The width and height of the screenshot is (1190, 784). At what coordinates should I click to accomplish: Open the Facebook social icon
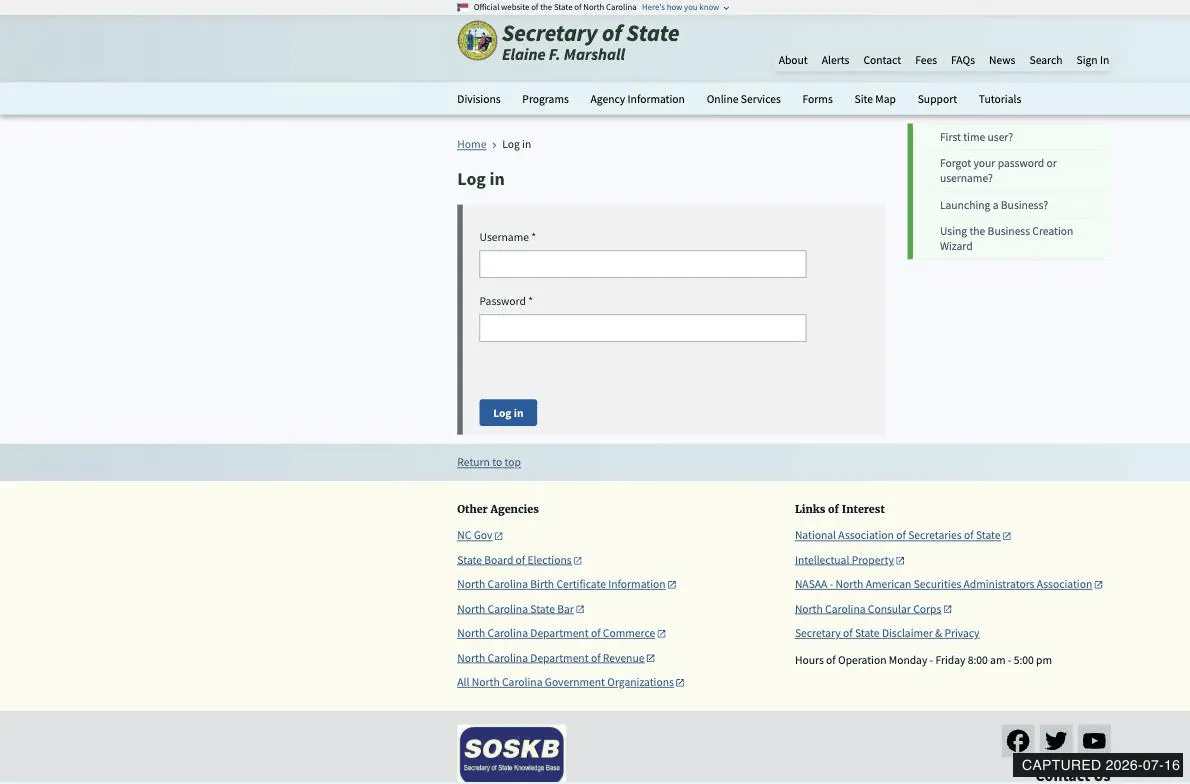pyautogui.click(x=1018, y=740)
